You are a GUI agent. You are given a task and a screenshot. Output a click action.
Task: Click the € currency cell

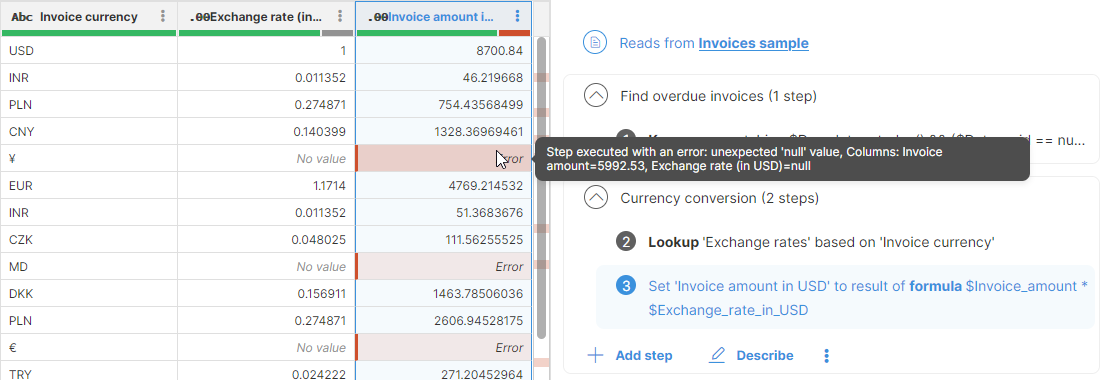(x=89, y=348)
